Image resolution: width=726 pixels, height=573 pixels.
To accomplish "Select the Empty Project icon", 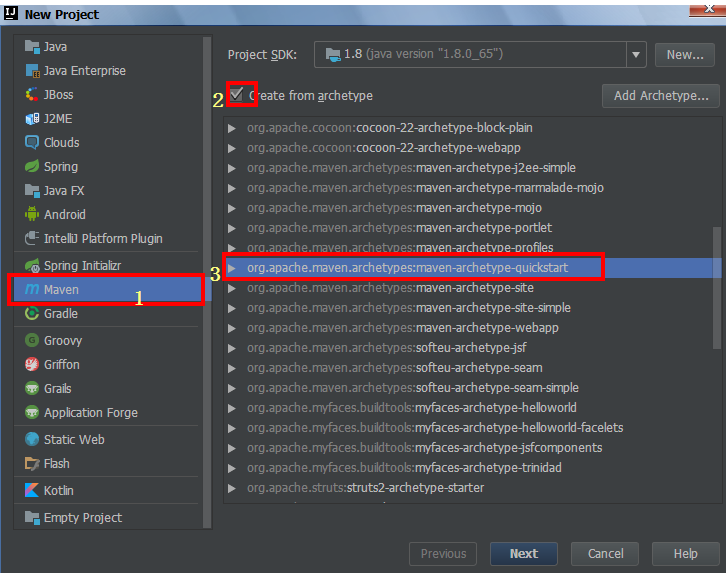I will coord(32,517).
